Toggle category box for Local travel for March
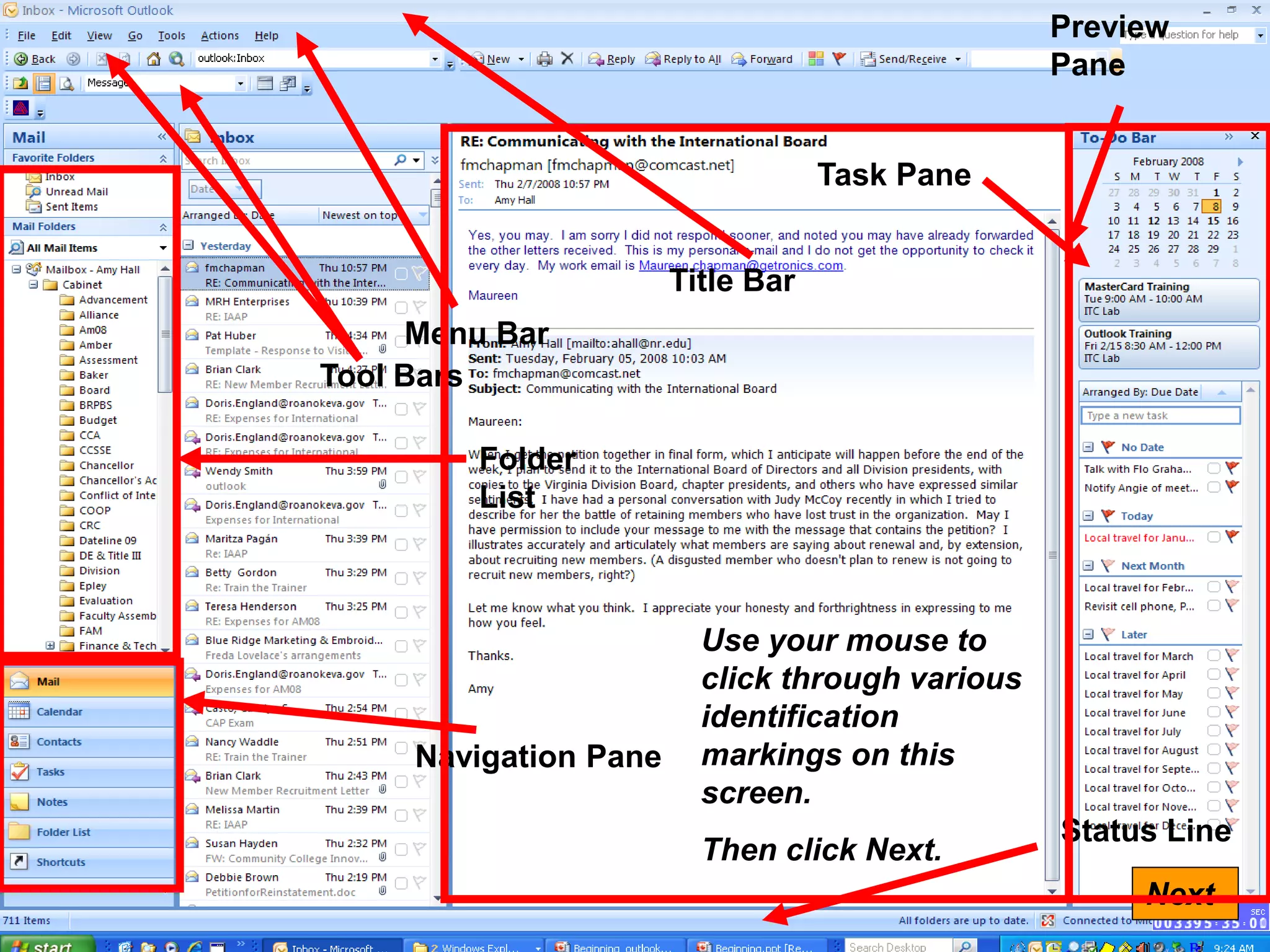This screenshot has height=952, width=1270. click(1214, 656)
